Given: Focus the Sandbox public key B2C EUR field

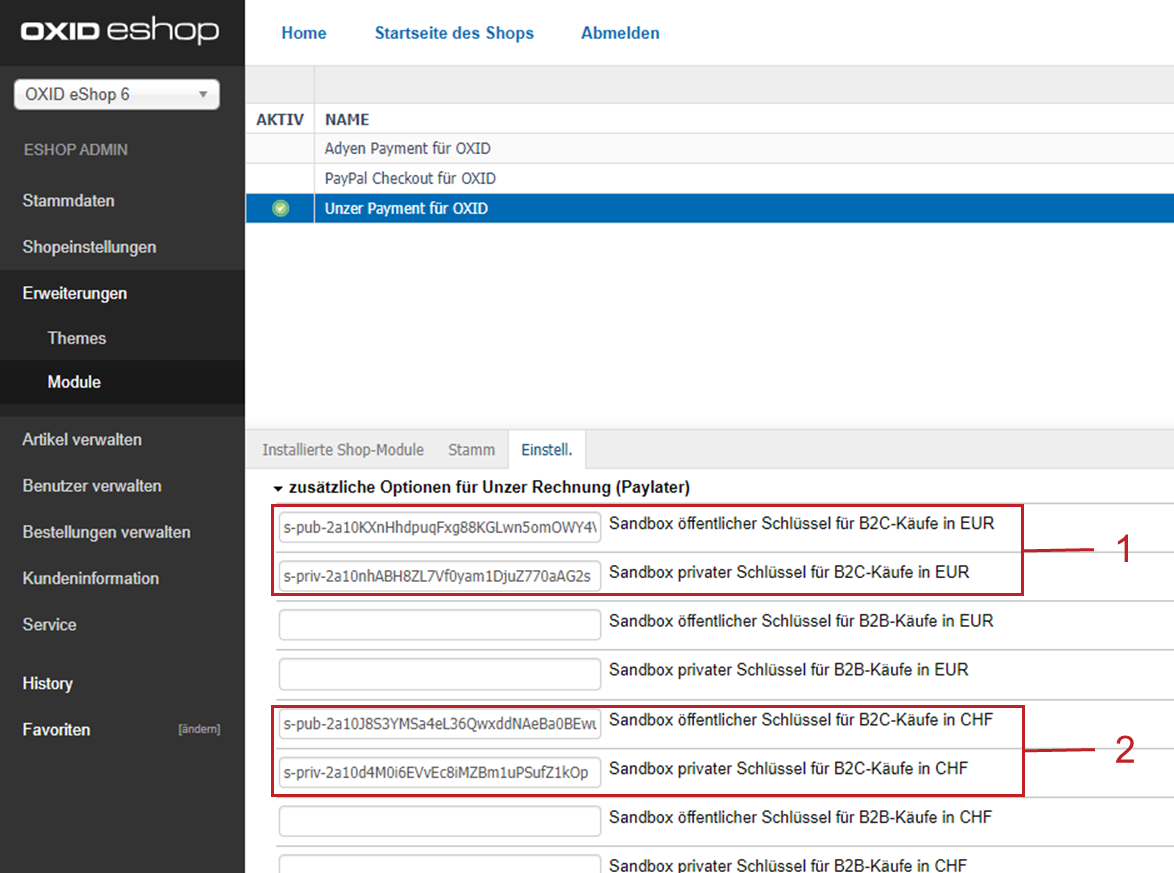Looking at the screenshot, I should (x=440, y=527).
